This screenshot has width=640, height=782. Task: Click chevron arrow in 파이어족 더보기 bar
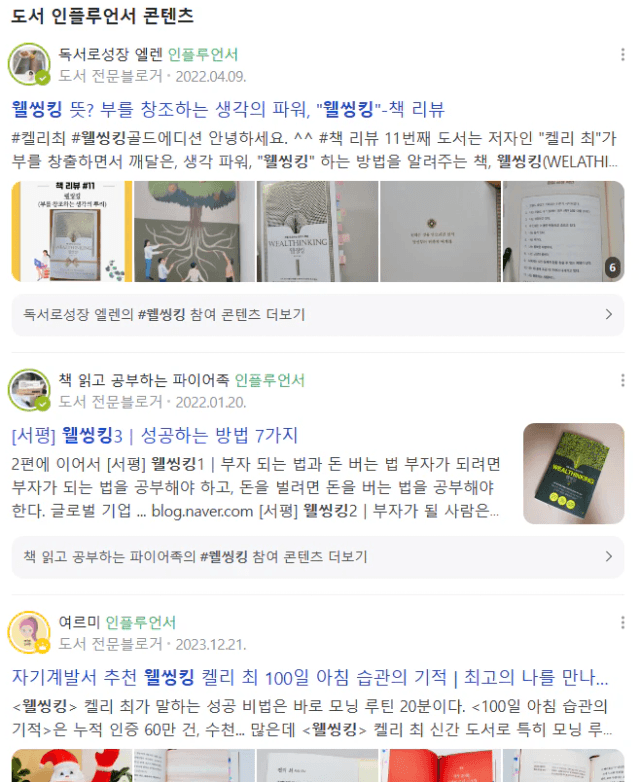point(609,557)
